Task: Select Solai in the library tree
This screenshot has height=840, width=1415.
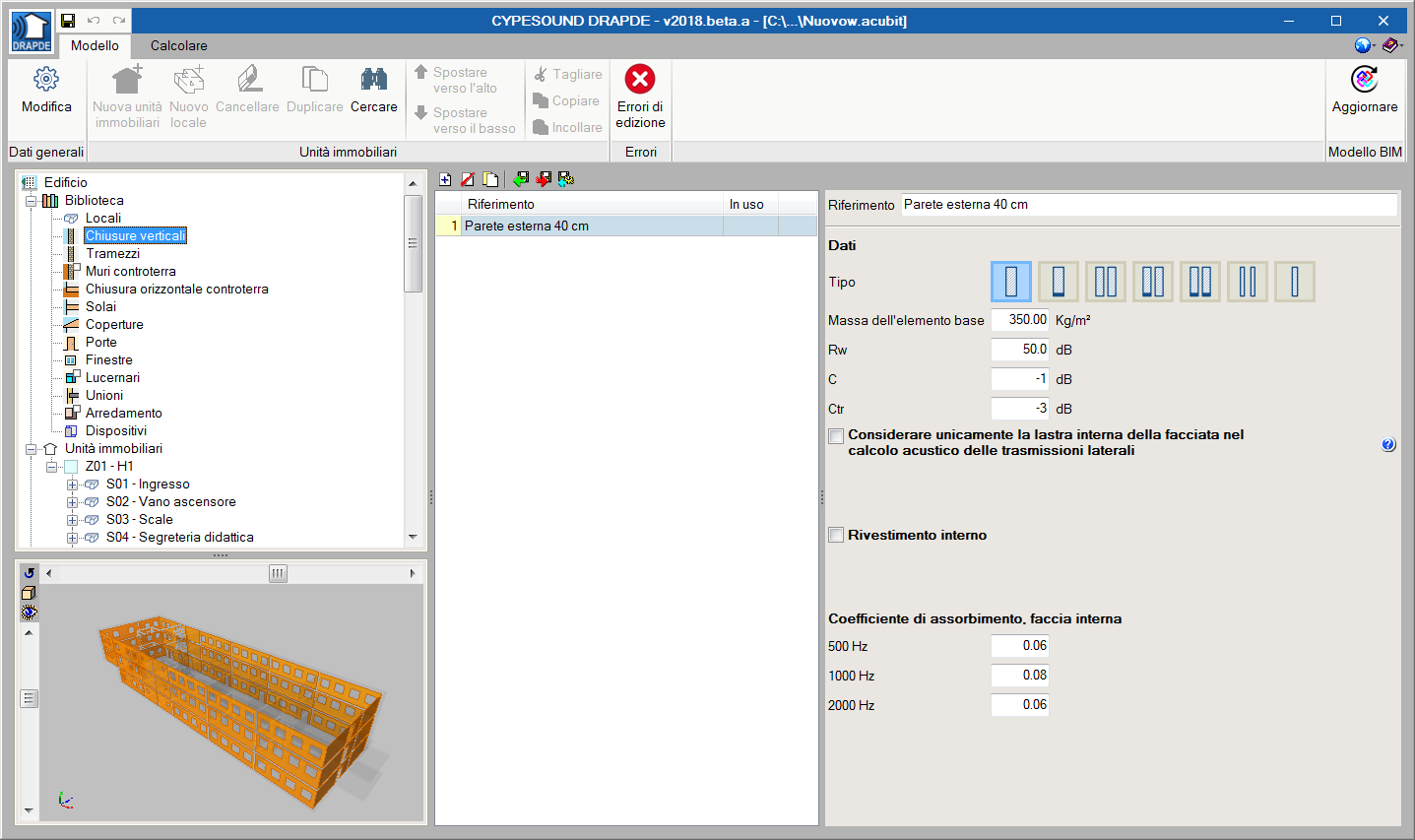Action: (x=100, y=307)
